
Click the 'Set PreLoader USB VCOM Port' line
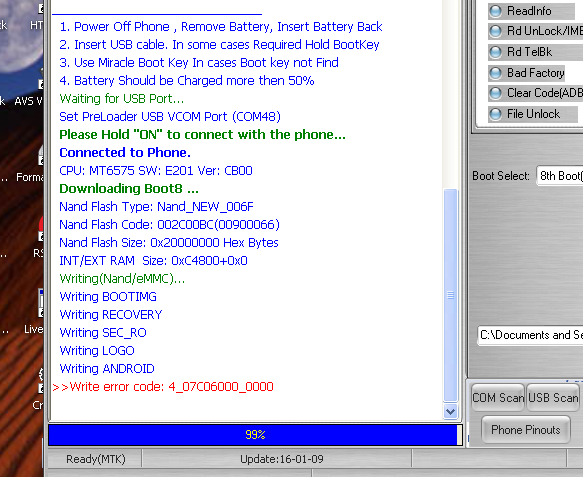click(170, 117)
